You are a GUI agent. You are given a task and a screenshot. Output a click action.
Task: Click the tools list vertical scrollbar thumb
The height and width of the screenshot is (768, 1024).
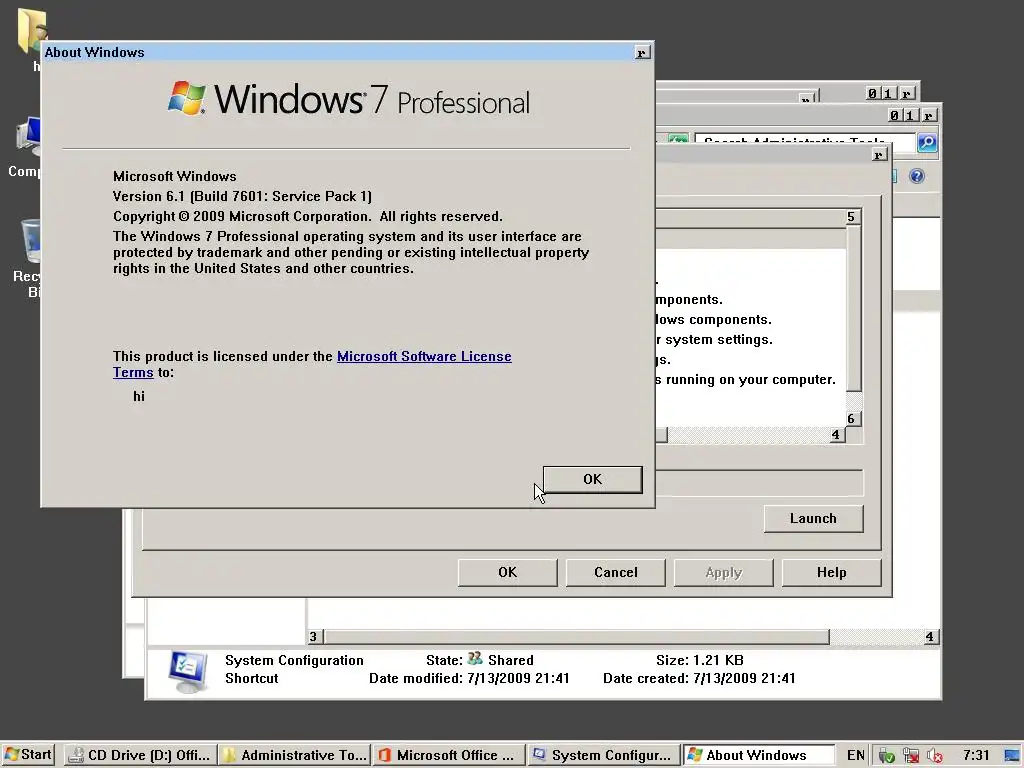854,308
